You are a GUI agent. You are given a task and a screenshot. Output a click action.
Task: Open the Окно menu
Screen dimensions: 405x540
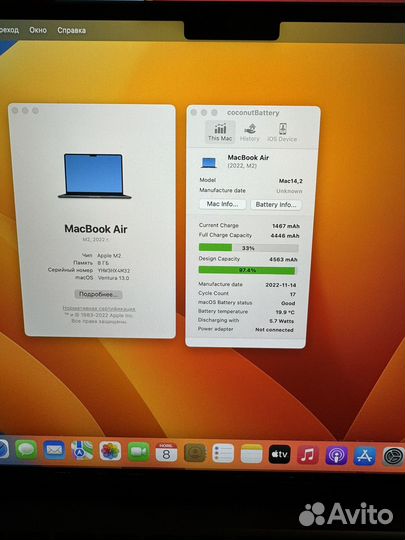pos(38,30)
